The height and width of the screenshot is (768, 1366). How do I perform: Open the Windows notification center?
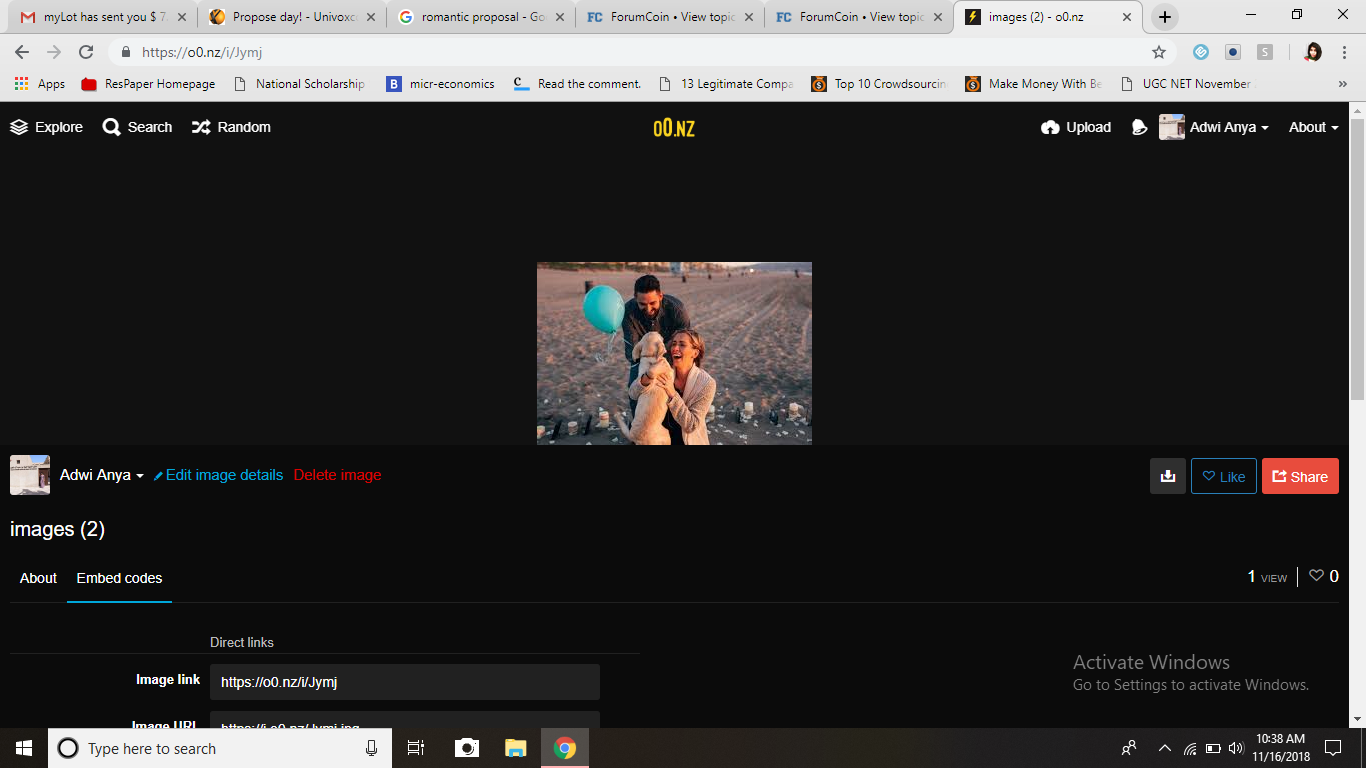[x=1333, y=748]
